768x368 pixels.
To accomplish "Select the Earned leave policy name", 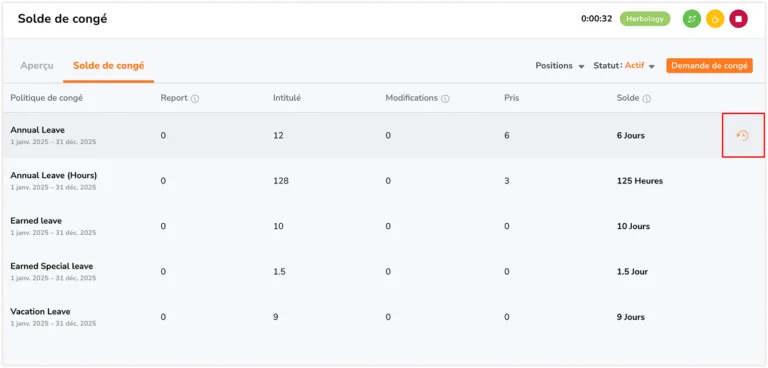I will pos(36,221).
